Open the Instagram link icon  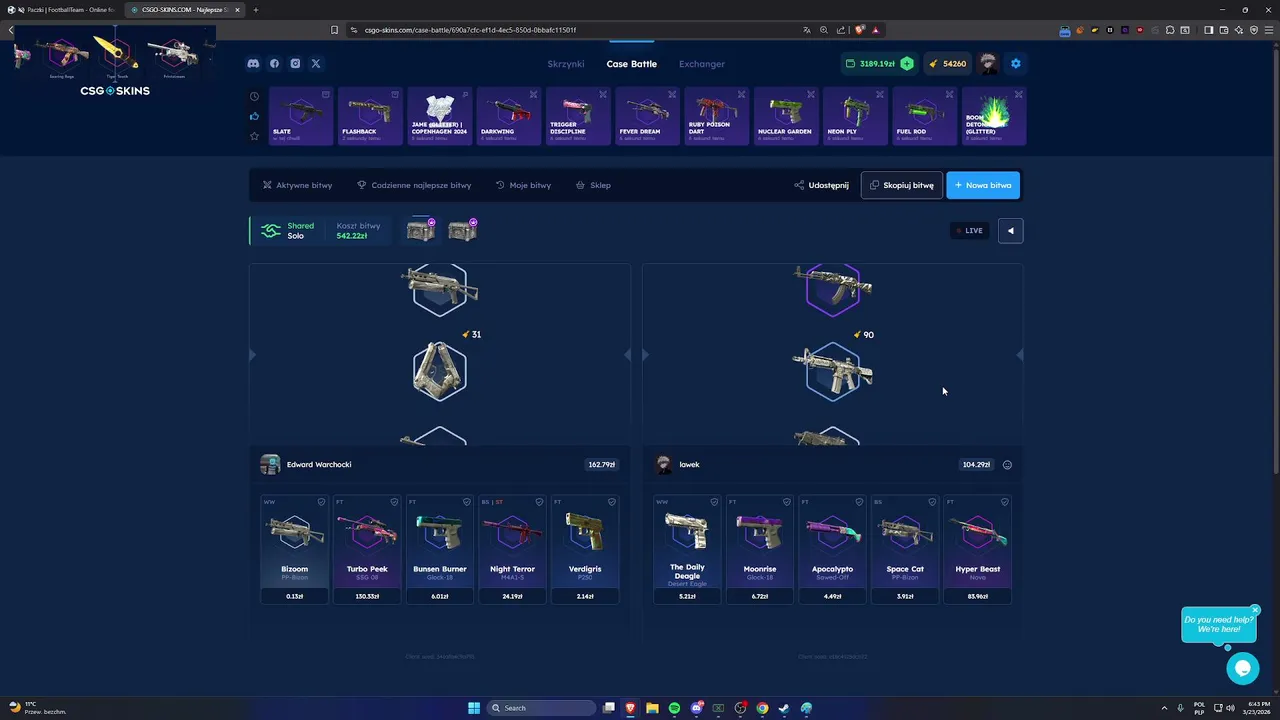(295, 64)
